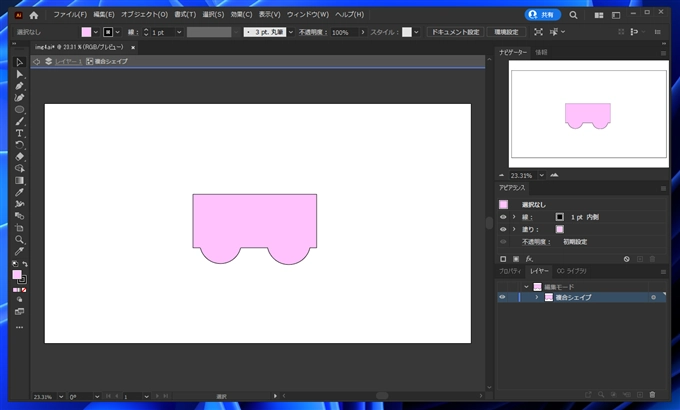Screen dimensions: 680x410
Task: Toggle visibility of stroke (線) row
Action: 503,217
